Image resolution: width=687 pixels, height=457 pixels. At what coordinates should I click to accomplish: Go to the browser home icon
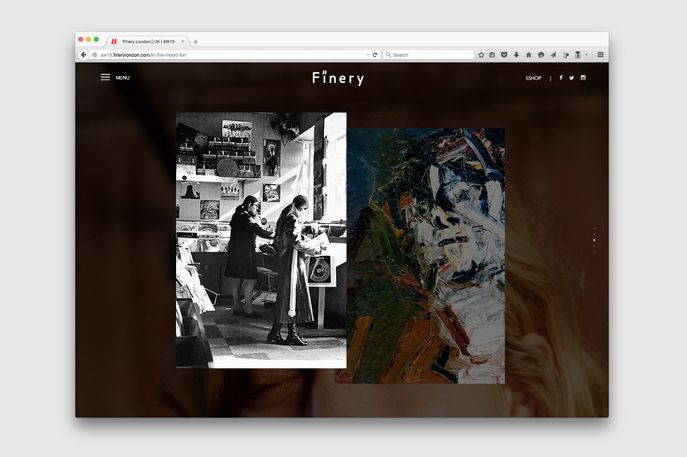(528, 54)
